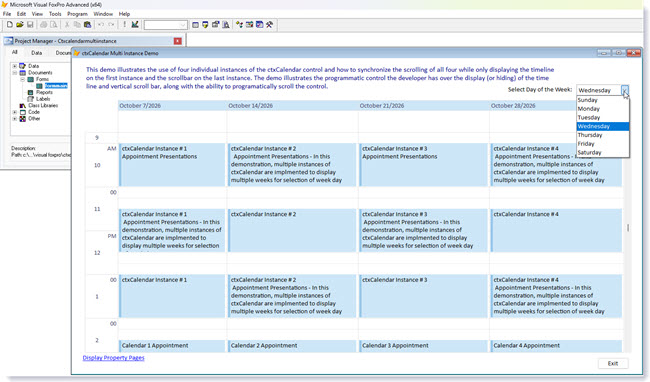Choose Saturday from the weekday list
The height and width of the screenshot is (382, 650).
[603, 152]
